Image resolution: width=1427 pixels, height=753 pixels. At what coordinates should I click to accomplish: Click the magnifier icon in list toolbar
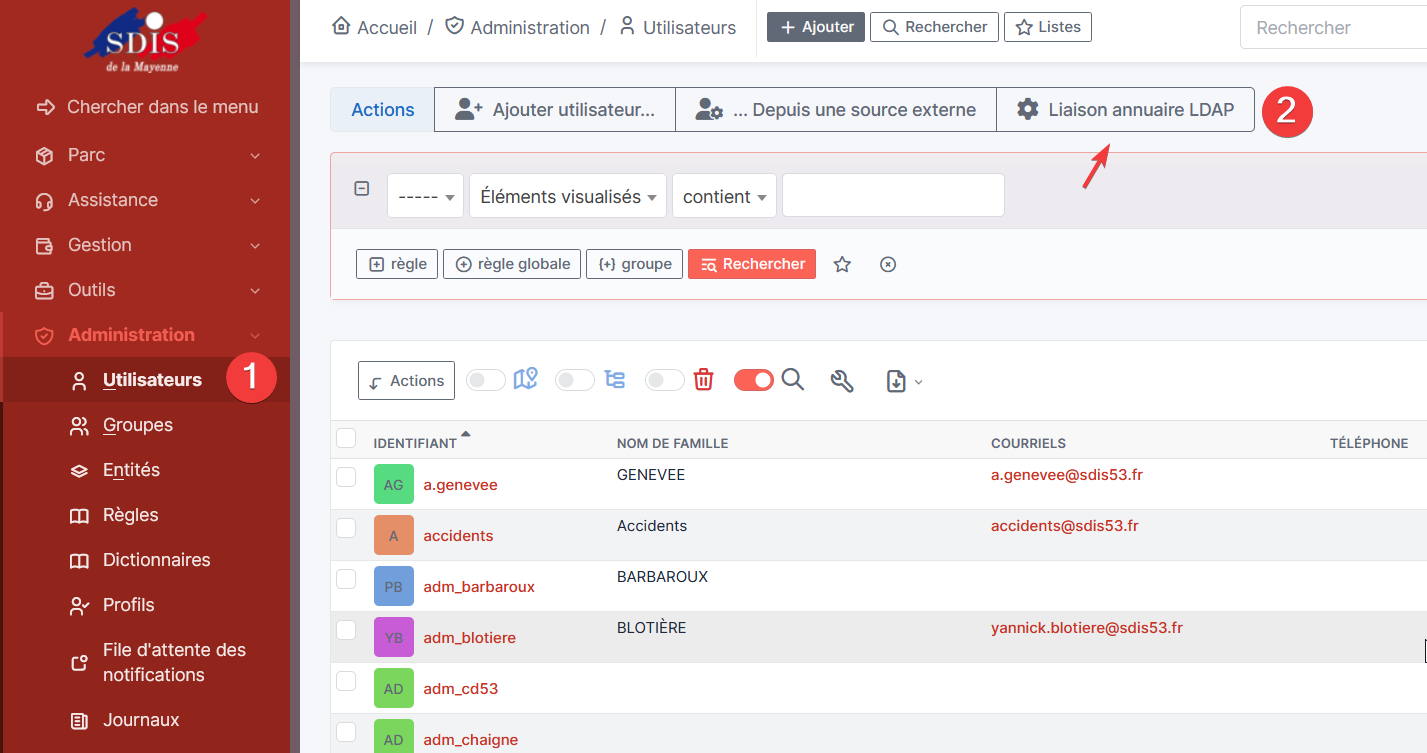(x=793, y=380)
